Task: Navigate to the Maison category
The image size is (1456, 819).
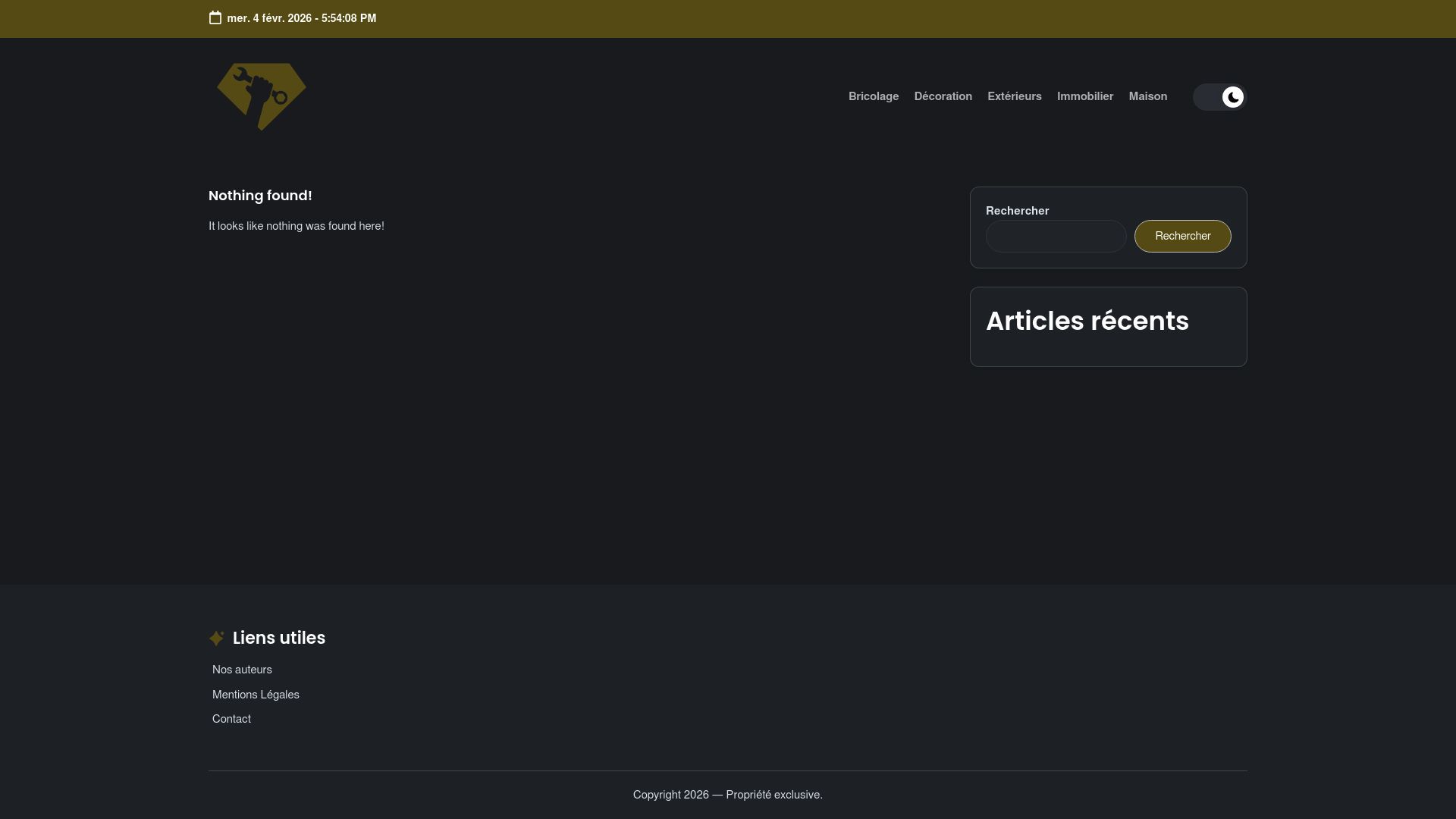Action: (x=1148, y=96)
